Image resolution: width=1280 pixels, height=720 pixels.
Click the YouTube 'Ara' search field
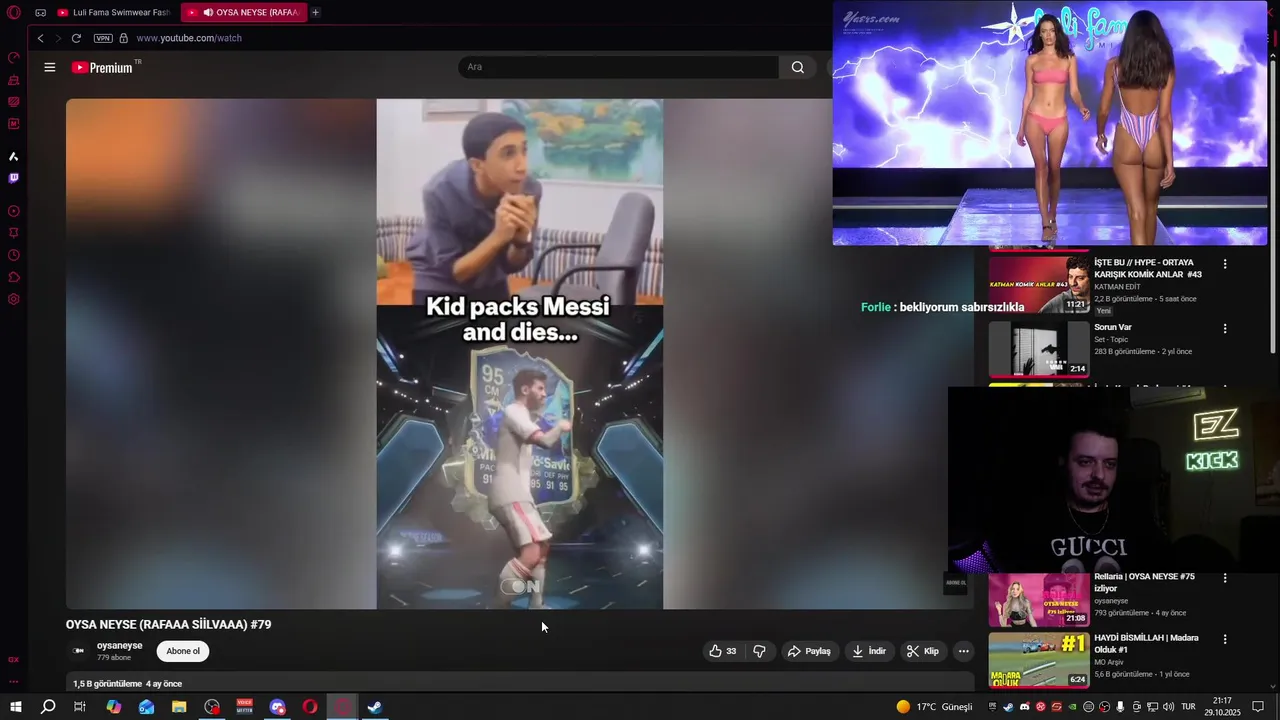[618, 67]
